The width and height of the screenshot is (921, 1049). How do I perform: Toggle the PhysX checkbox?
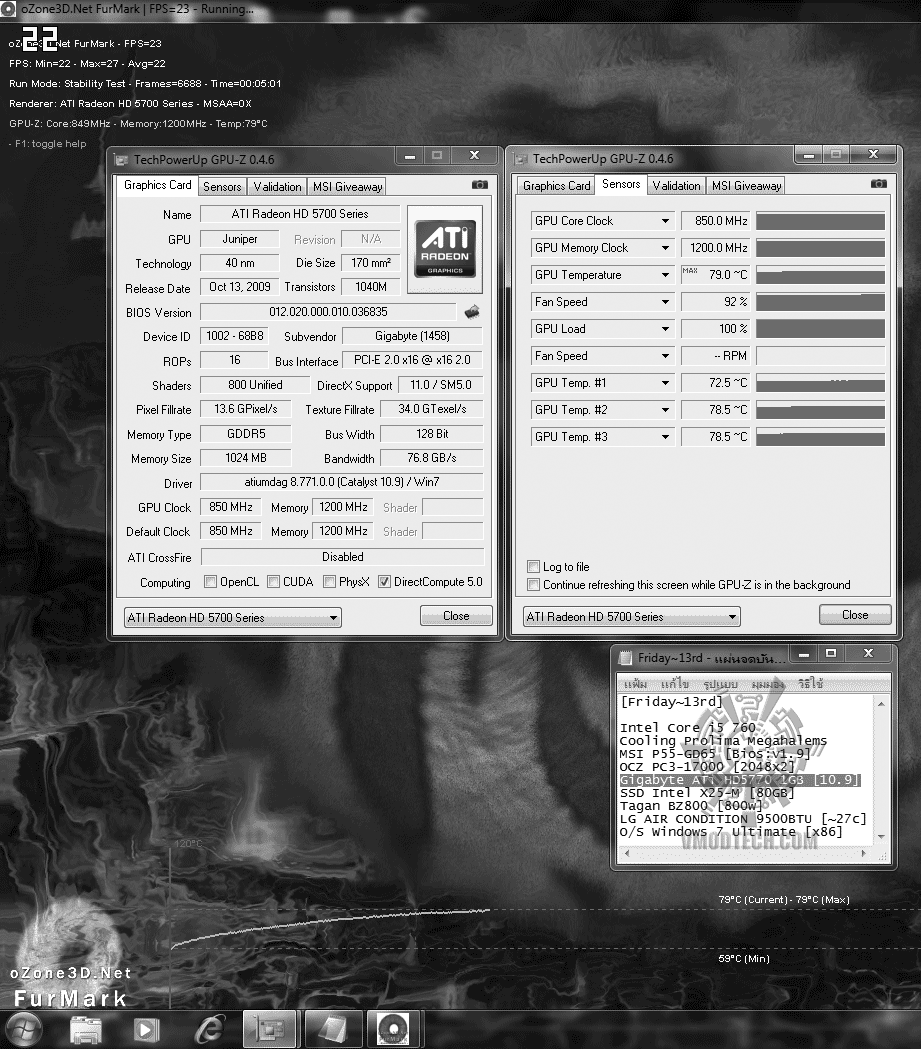(x=330, y=581)
